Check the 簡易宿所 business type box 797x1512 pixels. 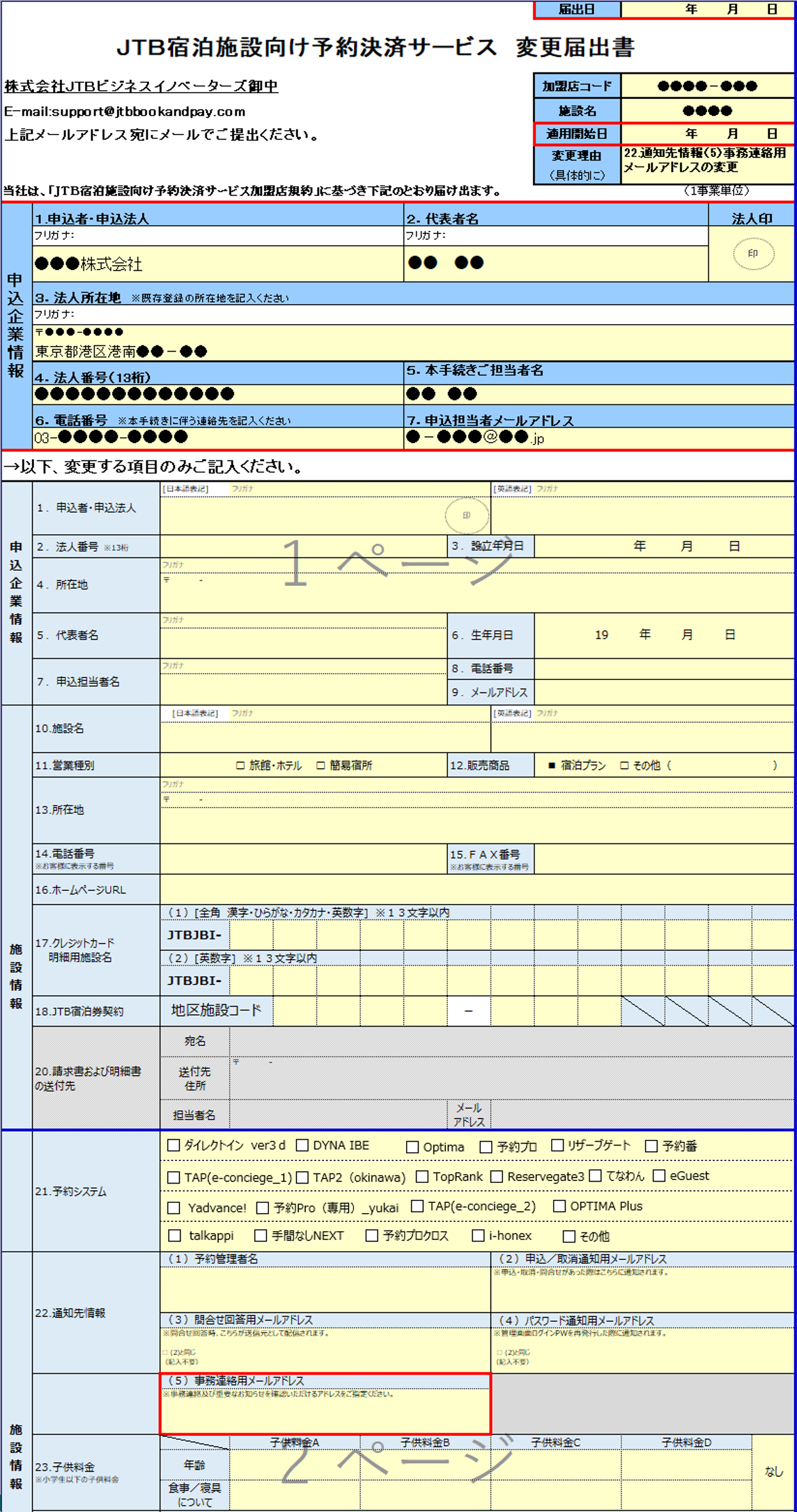(x=321, y=766)
